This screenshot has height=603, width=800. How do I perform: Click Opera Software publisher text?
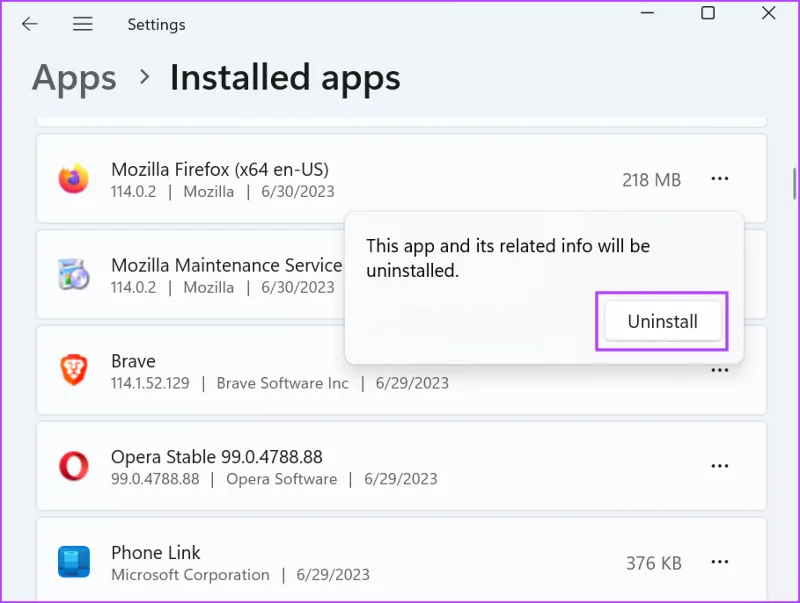pyautogui.click(x=282, y=479)
